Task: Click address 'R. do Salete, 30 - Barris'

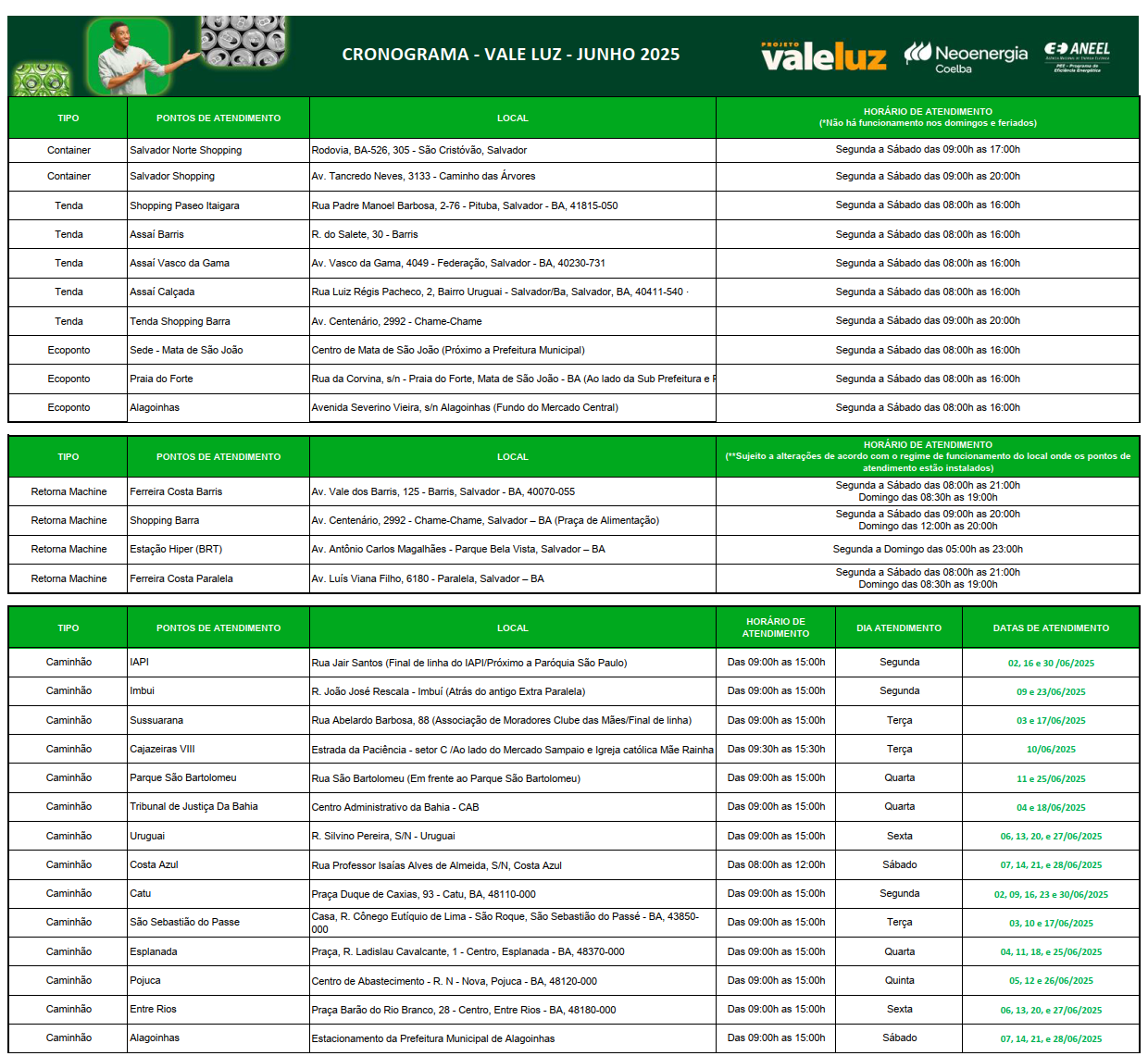Action: (x=365, y=234)
